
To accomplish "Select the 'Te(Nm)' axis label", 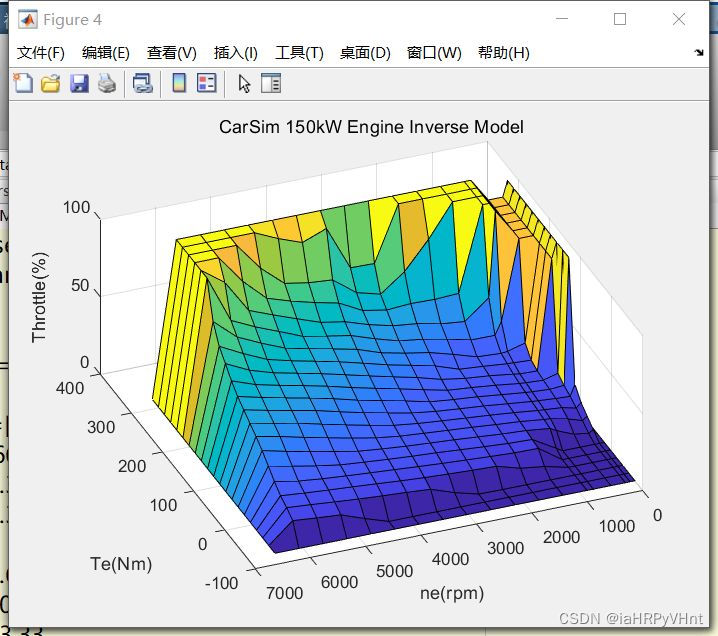I will pos(121,564).
